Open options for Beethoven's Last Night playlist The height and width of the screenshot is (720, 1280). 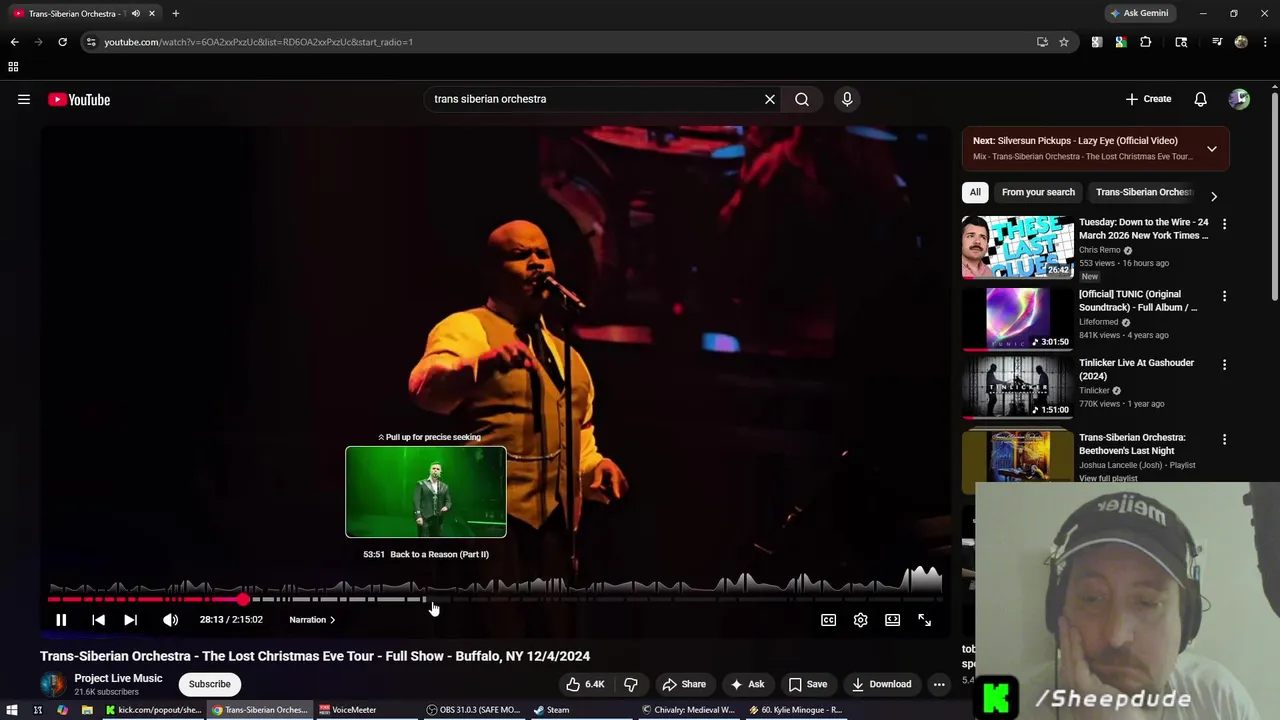(x=1224, y=439)
